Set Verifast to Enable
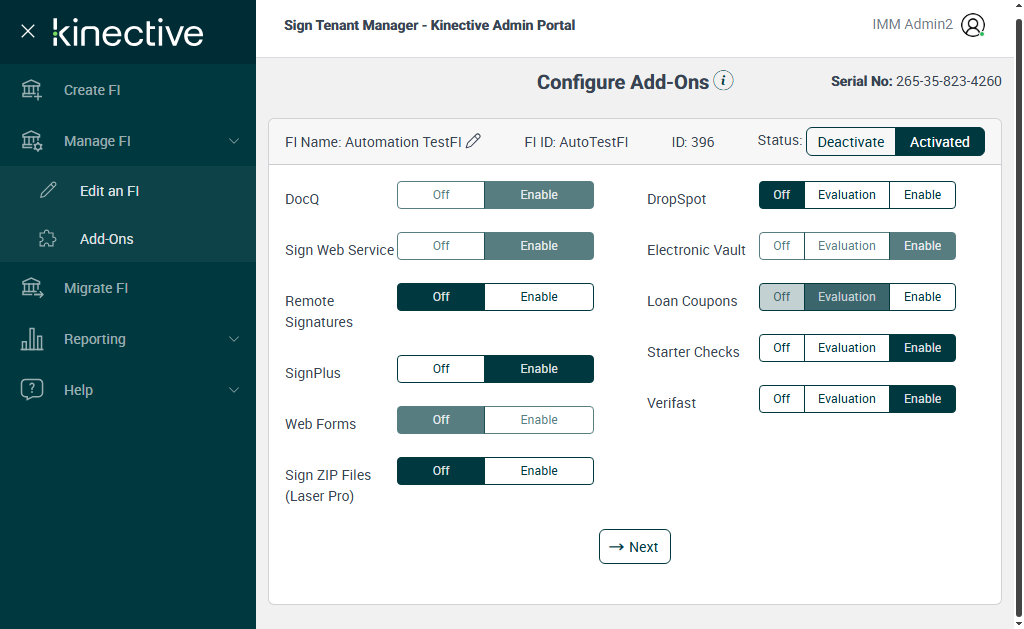The height and width of the screenshot is (629, 1024). pos(922,398)
